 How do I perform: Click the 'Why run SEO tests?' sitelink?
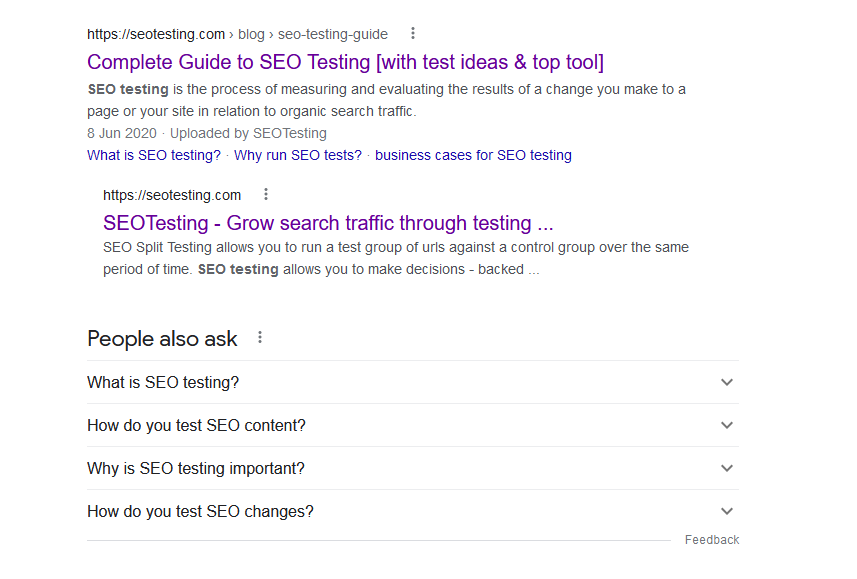click(298, 155)
